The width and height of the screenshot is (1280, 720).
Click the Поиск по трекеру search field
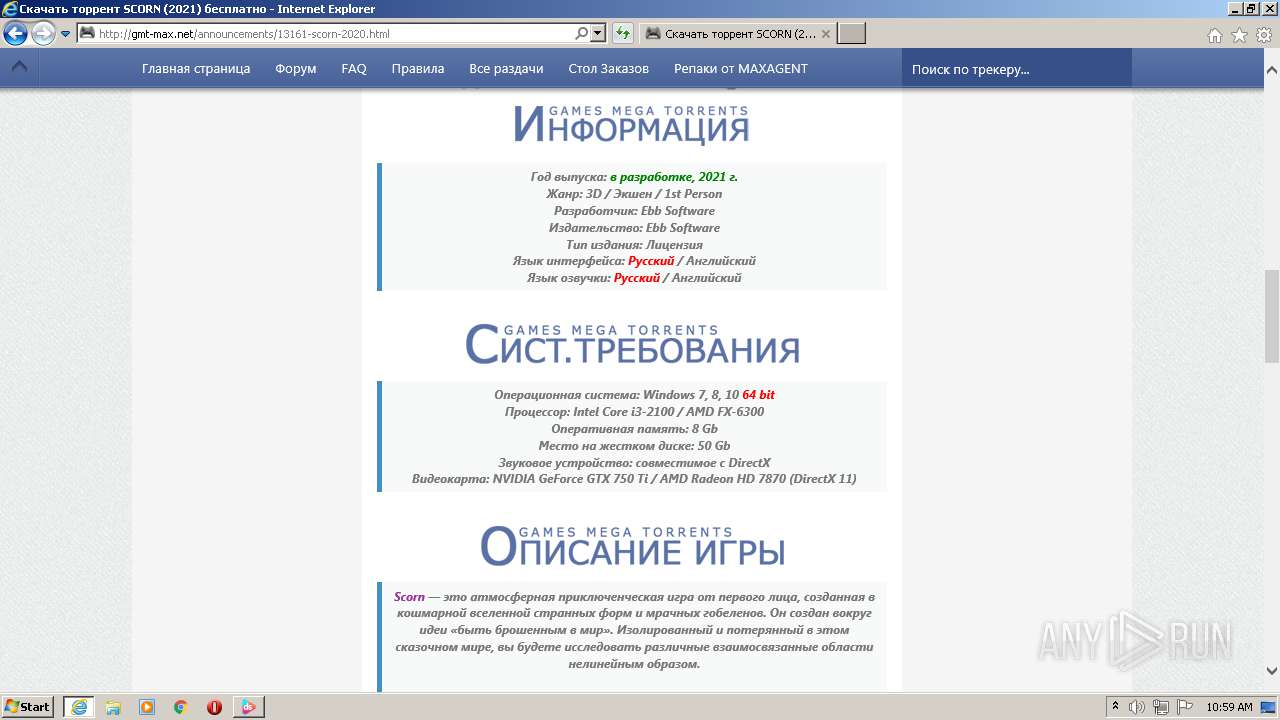click(x=1017, y=69)
